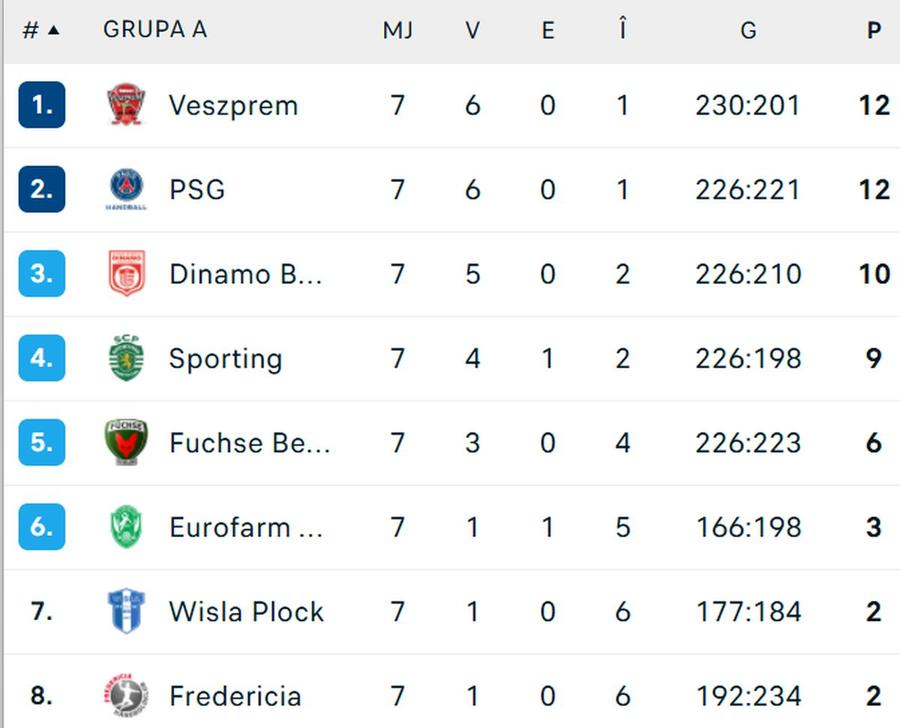The image size is (900, 728).
Task: Click the light blue position 3 badge
Action: [42, 273]
